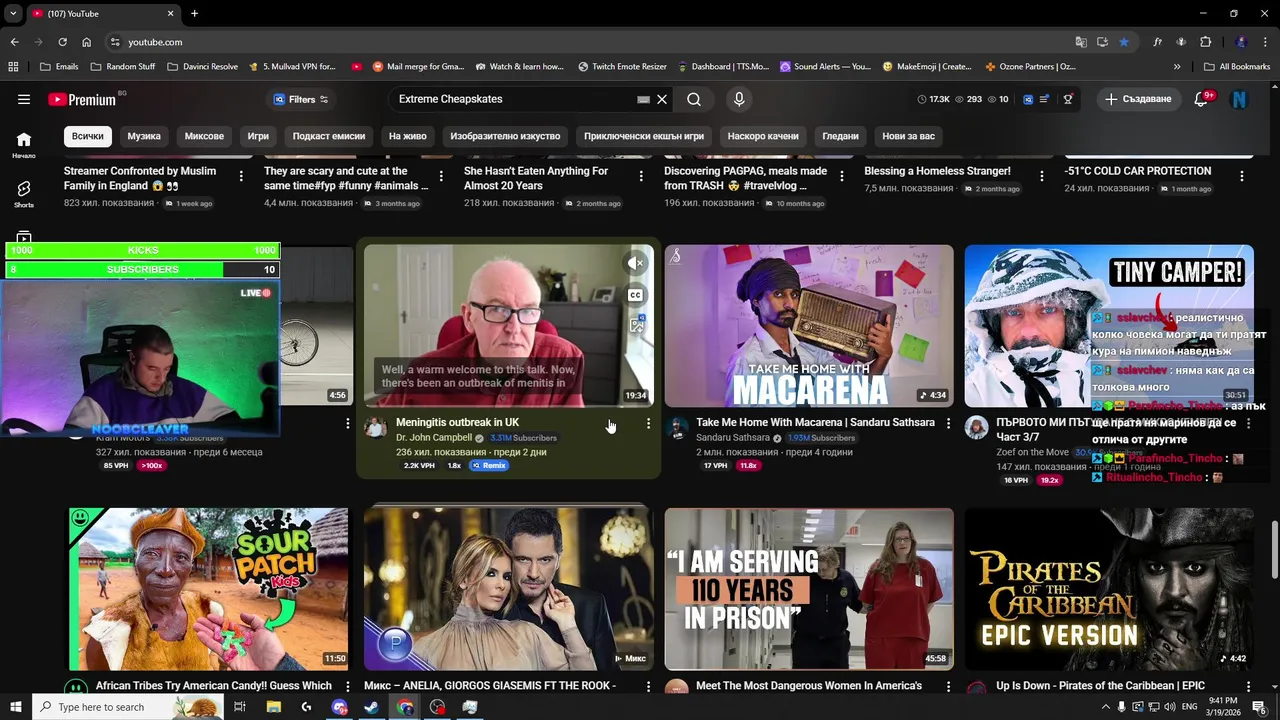Click the trophy extension icon in the stats bar

(1068, 99)
